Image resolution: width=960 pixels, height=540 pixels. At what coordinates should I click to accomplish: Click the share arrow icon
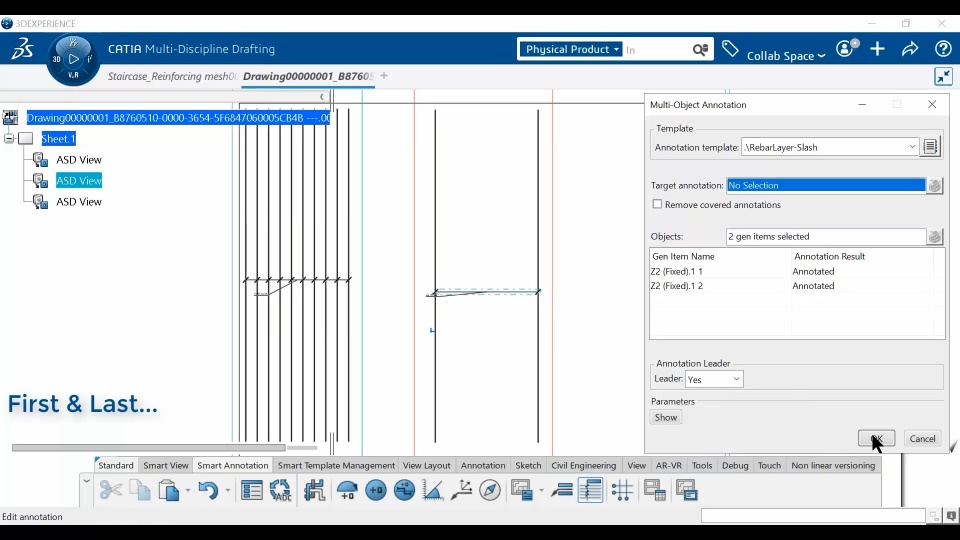[910, 49]
